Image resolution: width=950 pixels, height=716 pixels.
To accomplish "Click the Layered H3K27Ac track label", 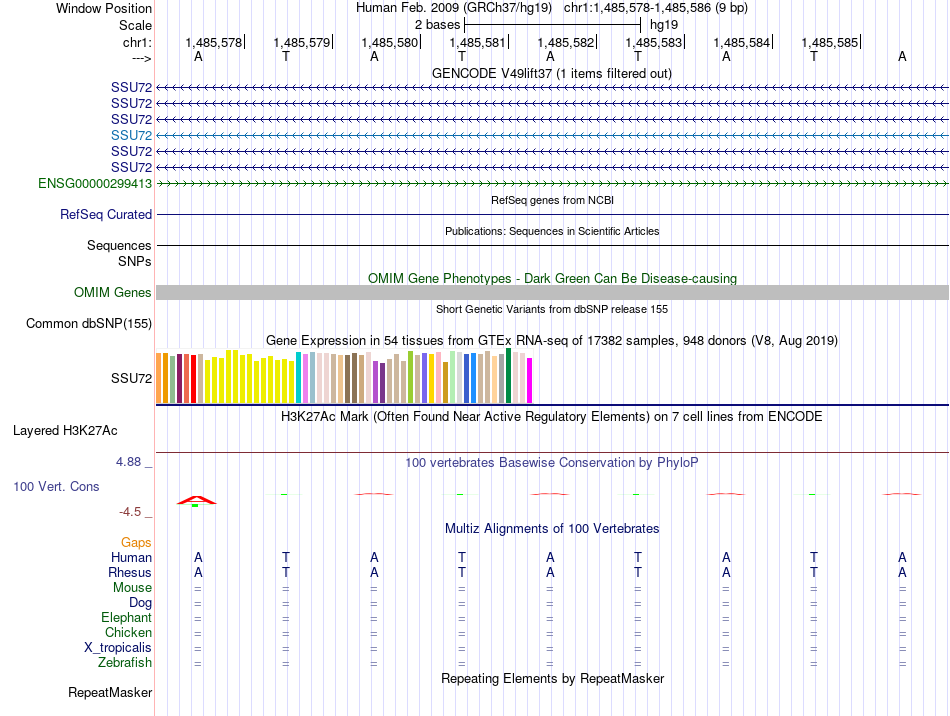I will [65, 431].
